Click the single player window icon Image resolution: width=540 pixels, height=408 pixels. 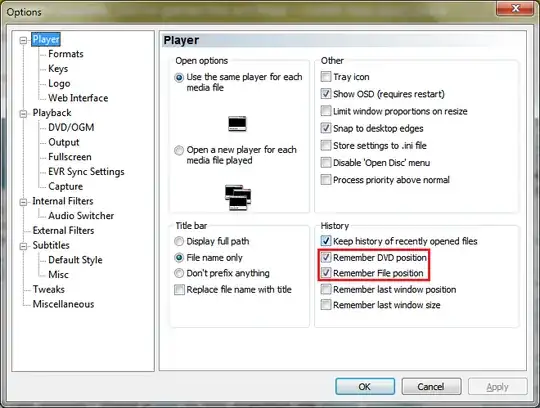click(237, 124)
